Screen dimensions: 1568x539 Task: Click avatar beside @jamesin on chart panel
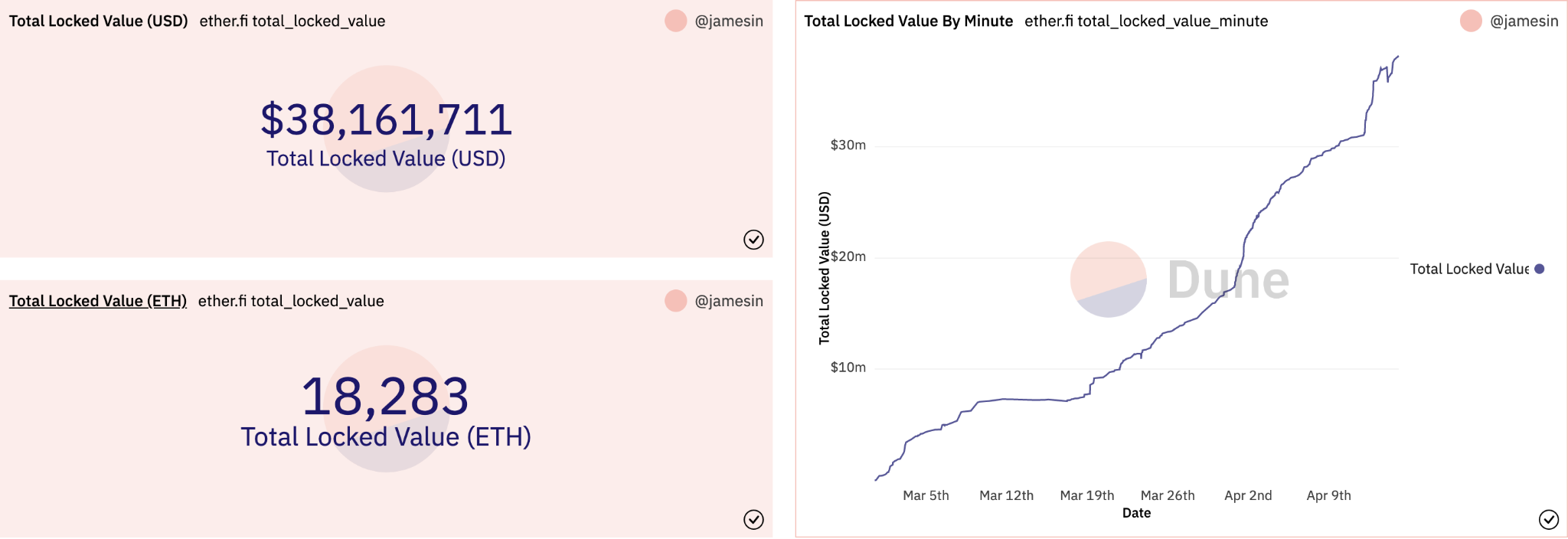[1471, 21]
